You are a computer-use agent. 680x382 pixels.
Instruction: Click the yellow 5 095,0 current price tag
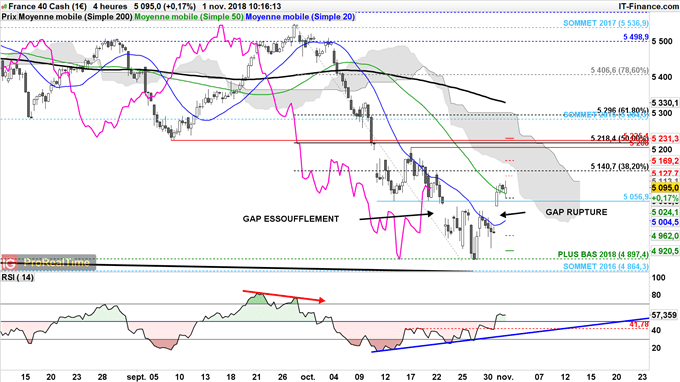click(x=665, y=188)
